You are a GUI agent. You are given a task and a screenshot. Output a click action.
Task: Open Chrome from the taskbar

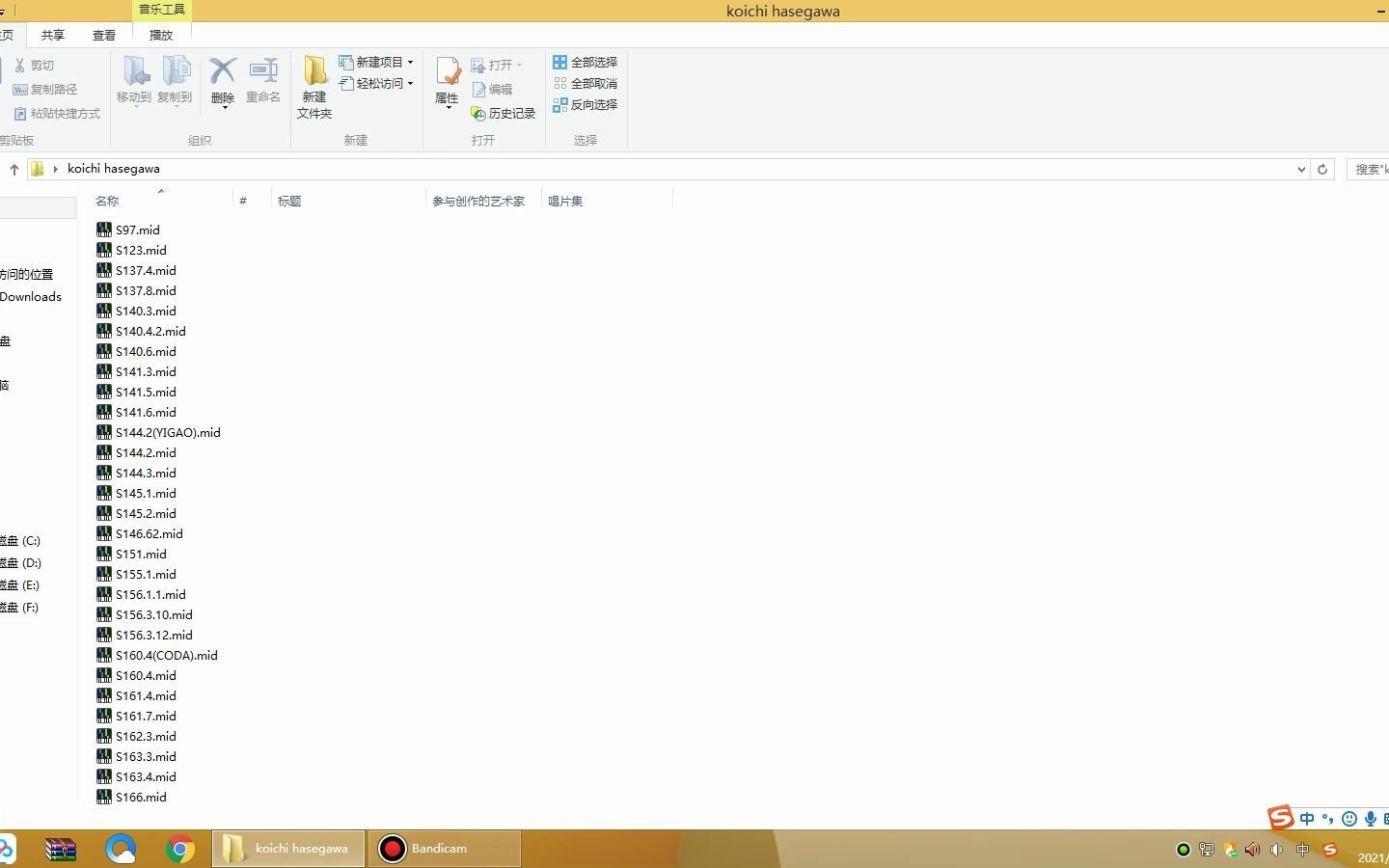pyautogui.click(x=179, y=849)
